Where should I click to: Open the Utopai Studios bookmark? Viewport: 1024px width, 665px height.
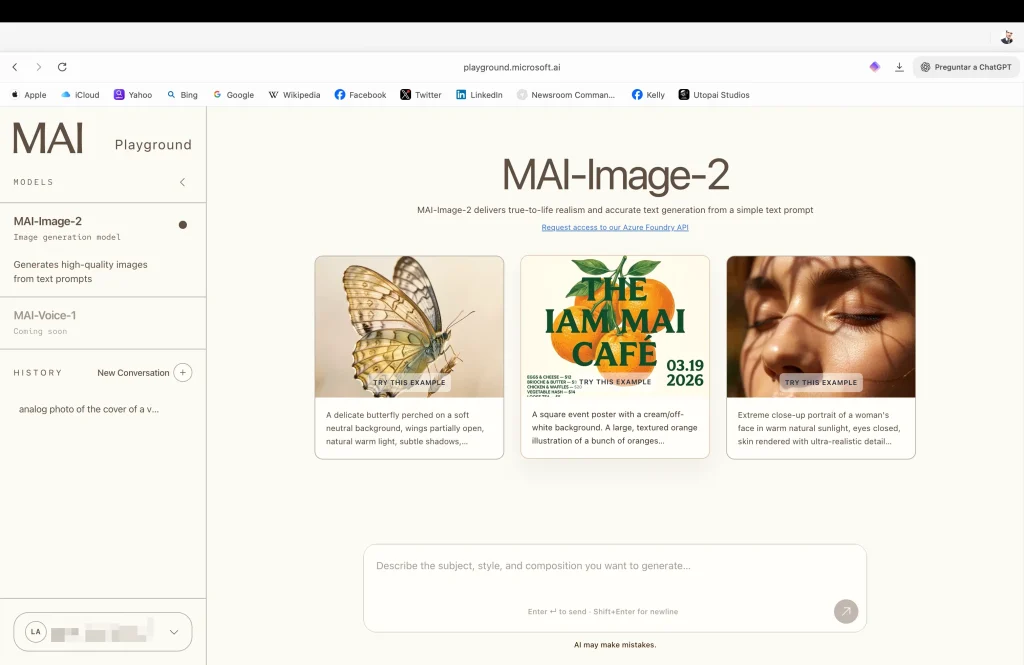714,94
